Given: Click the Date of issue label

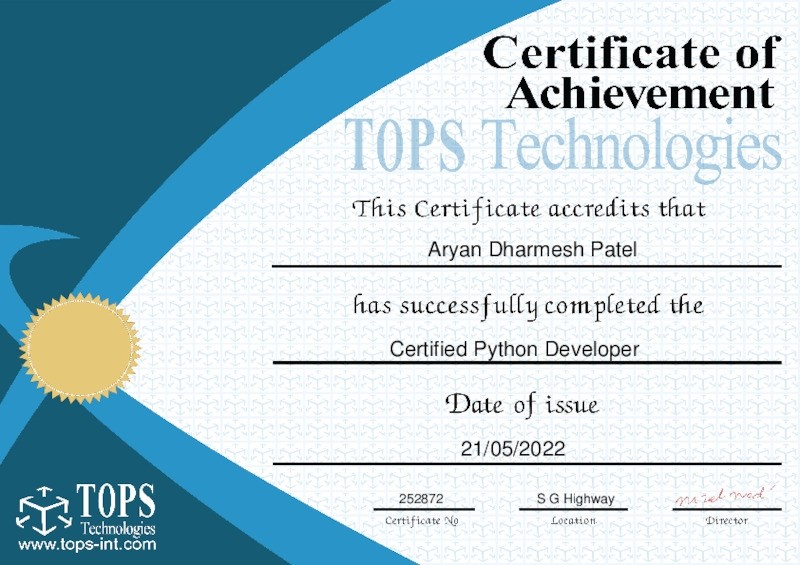Looking at the screenshot, I should click(x=522, y=405).
